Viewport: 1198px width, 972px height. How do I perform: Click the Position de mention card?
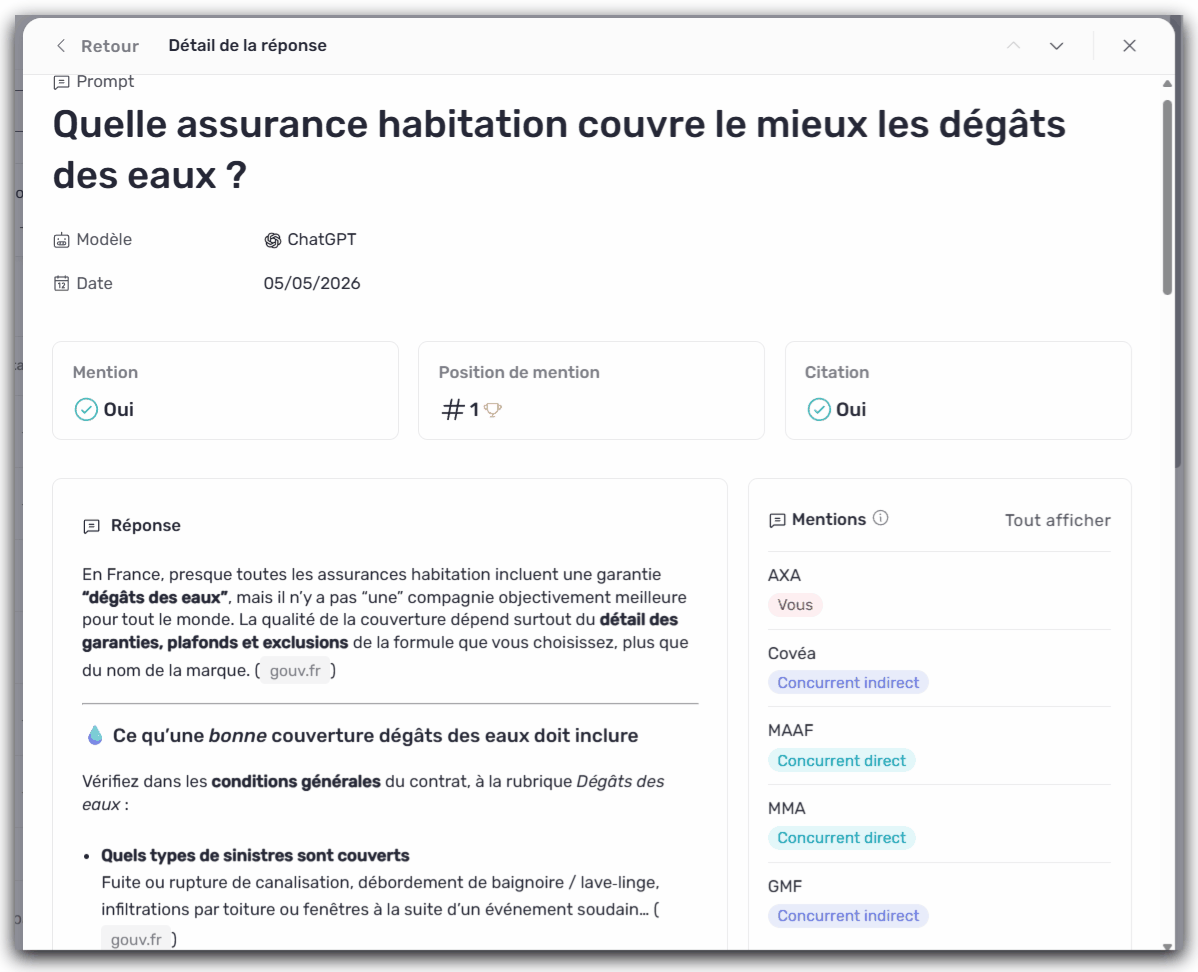tap(591, 390)
